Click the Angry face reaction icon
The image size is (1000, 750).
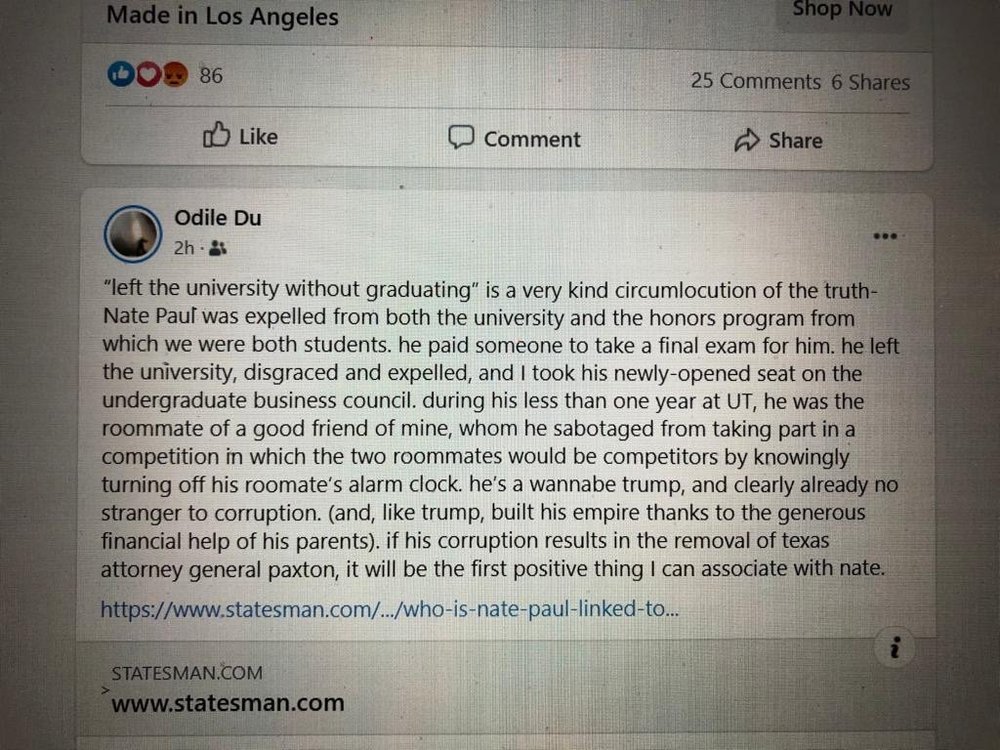(174, 75)
